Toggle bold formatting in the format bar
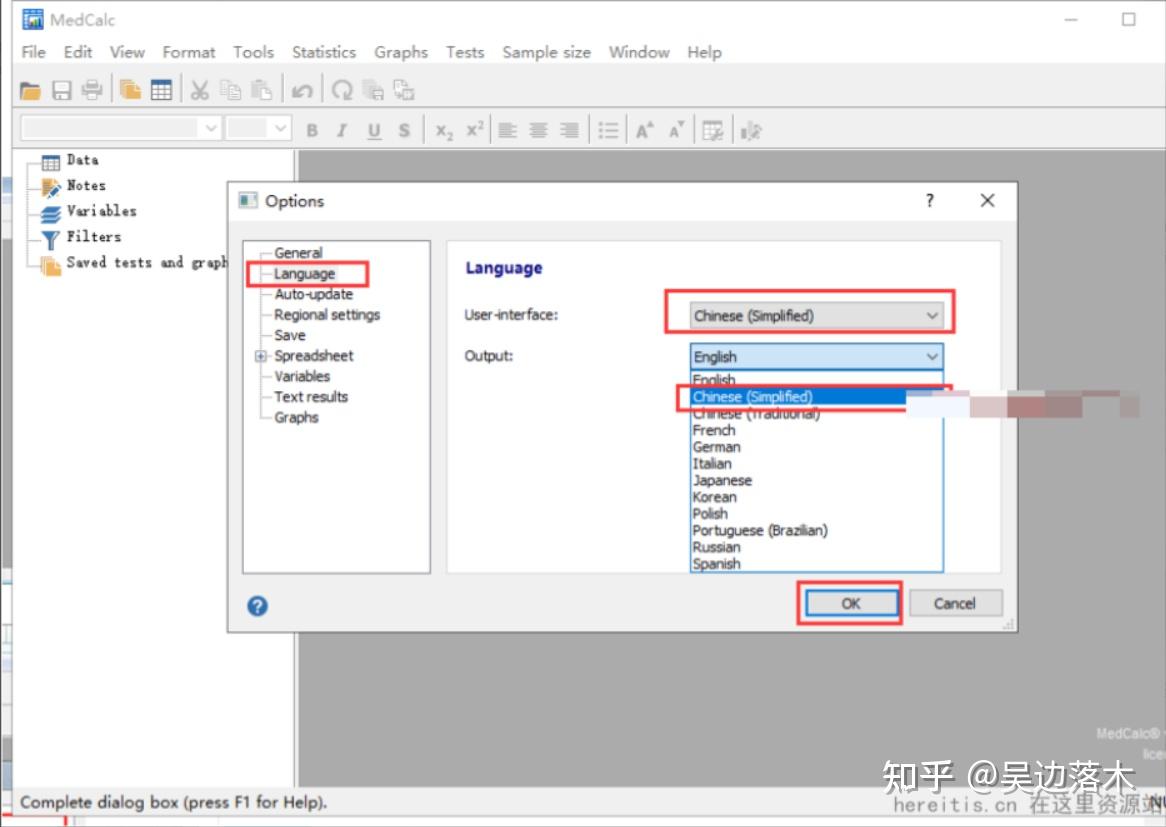Image resolution: width=1166 pixels, height=827 pixels. tap(312, 129)
